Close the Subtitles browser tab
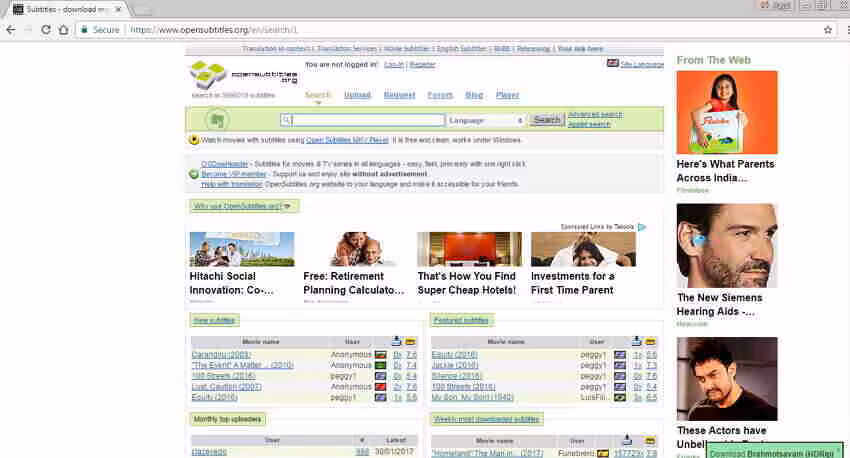Image resolution: width=850 pixels, height=458 pixels. 118,9
